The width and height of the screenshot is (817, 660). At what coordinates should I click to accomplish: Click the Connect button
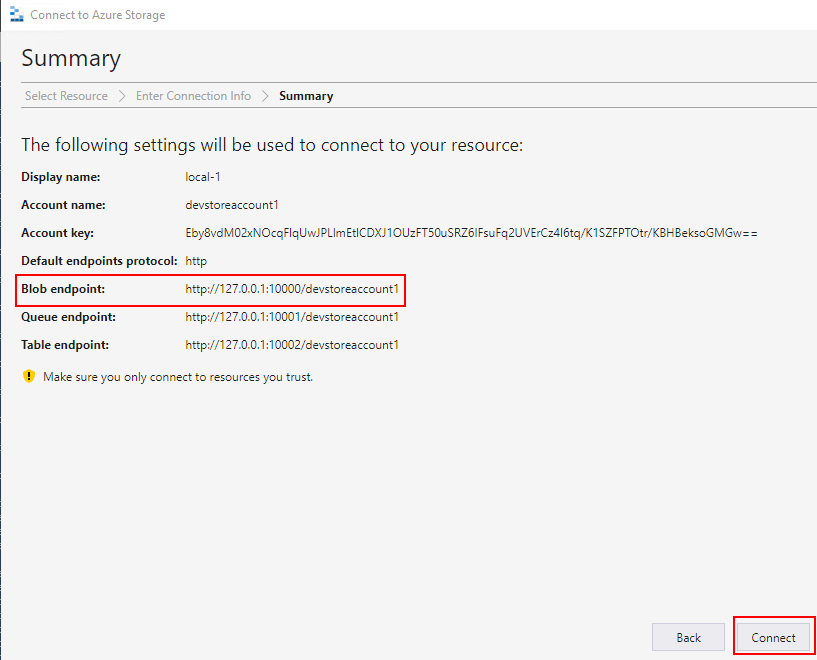(774, 637)
